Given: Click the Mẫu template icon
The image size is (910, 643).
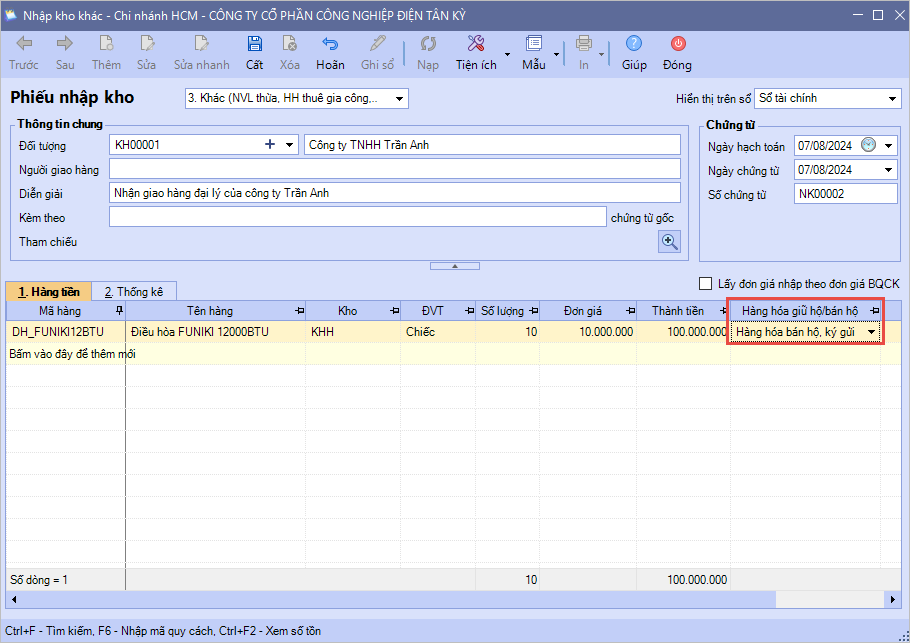Looking at the screenshot, I should click(x=534, y=44).
